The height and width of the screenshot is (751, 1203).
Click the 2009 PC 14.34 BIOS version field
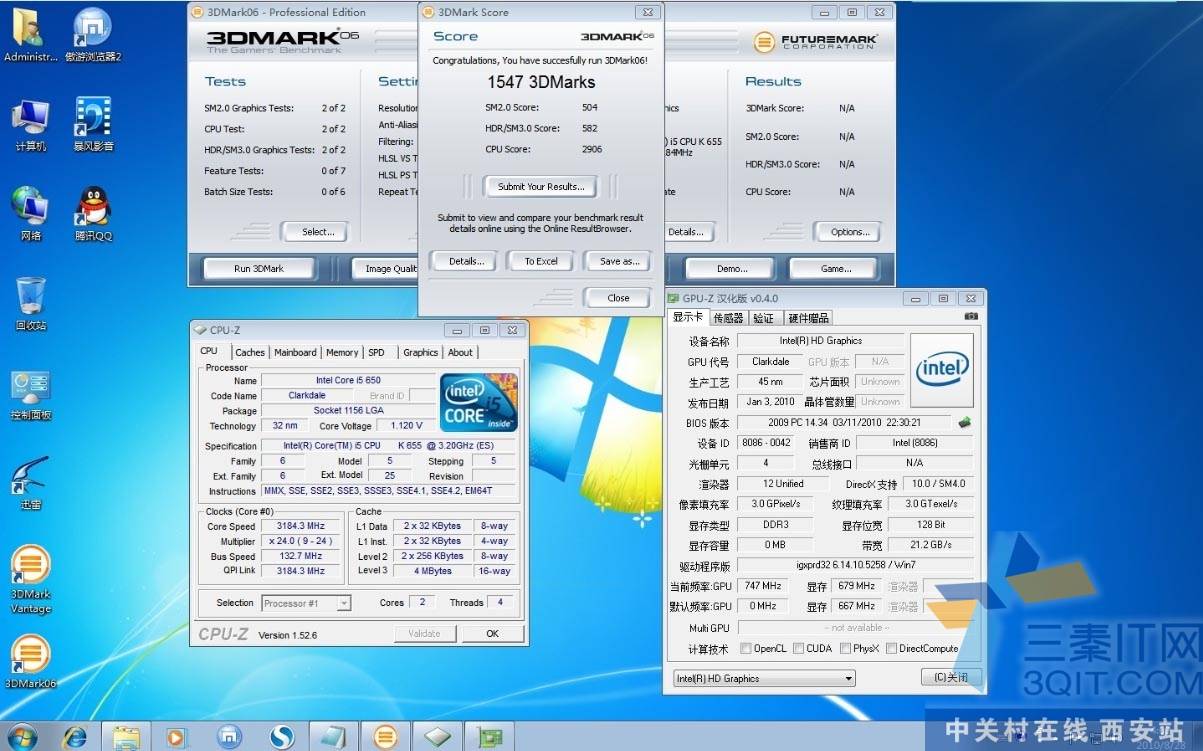click(845, 423)
